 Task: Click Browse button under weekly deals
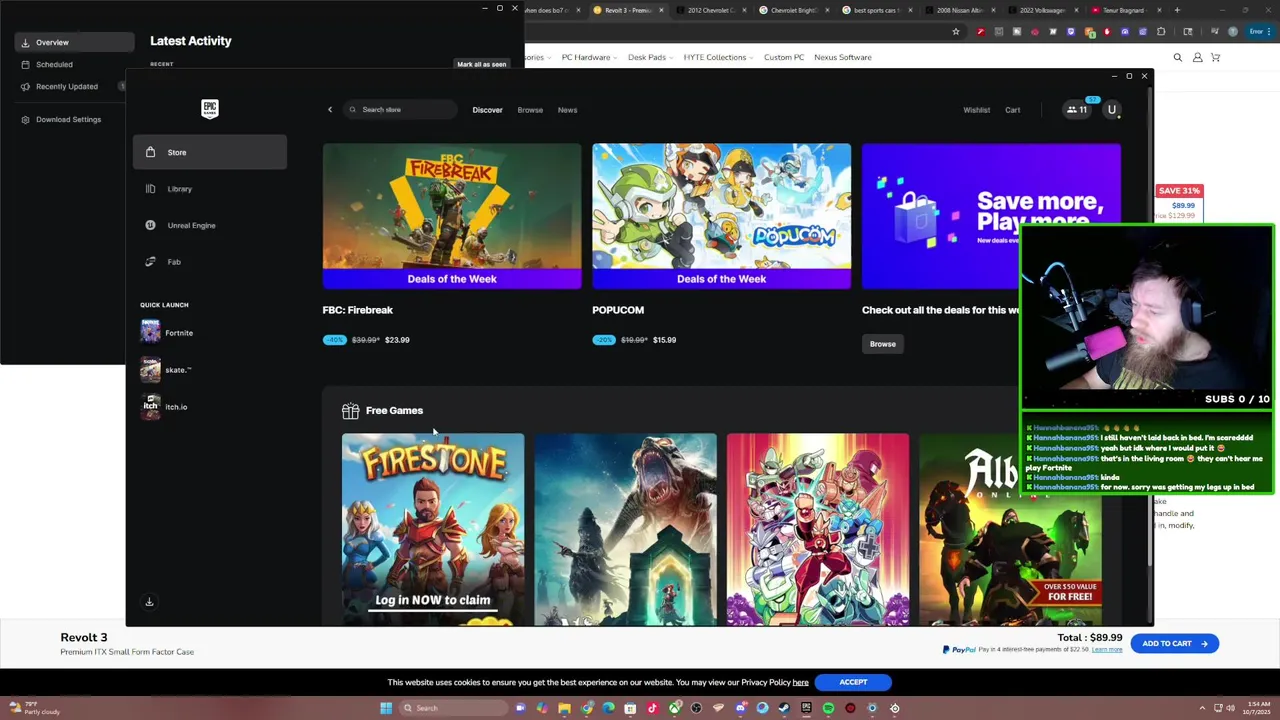[883, 344]
